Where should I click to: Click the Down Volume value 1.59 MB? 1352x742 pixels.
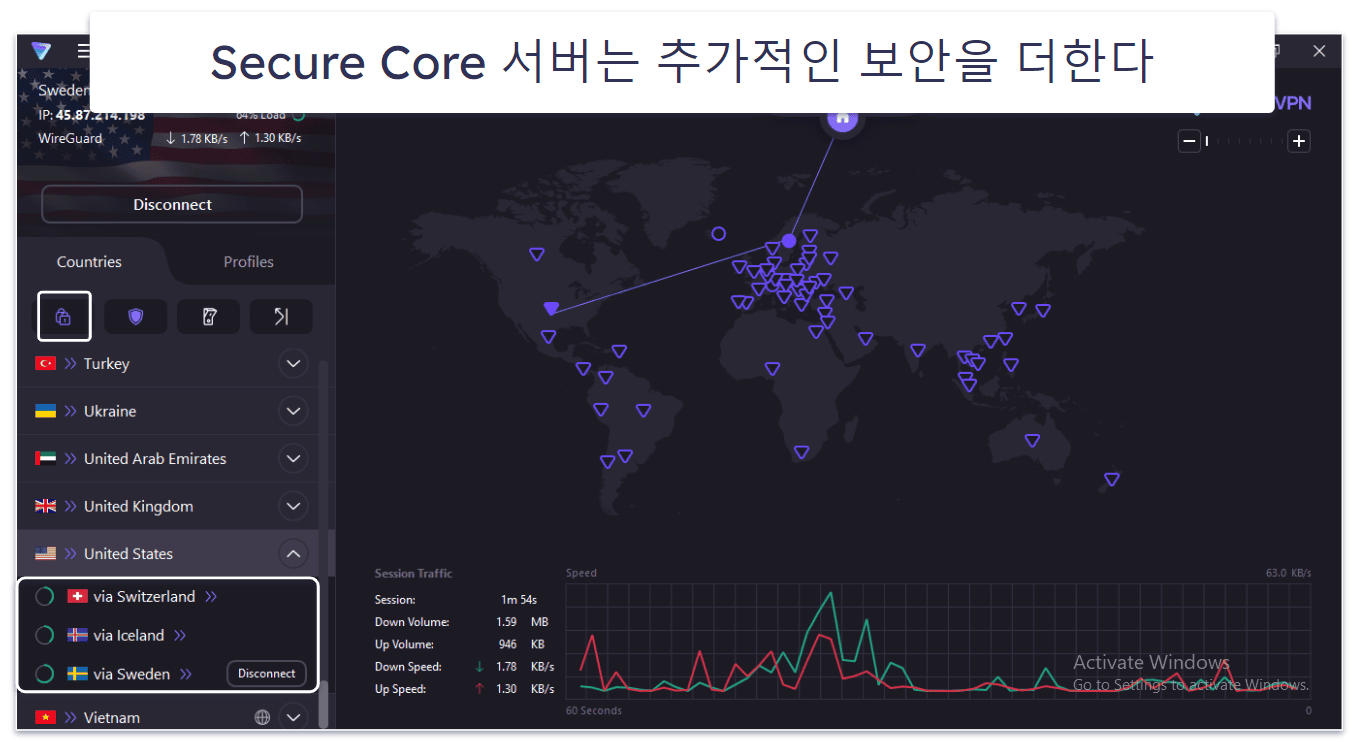coord(522,622)
